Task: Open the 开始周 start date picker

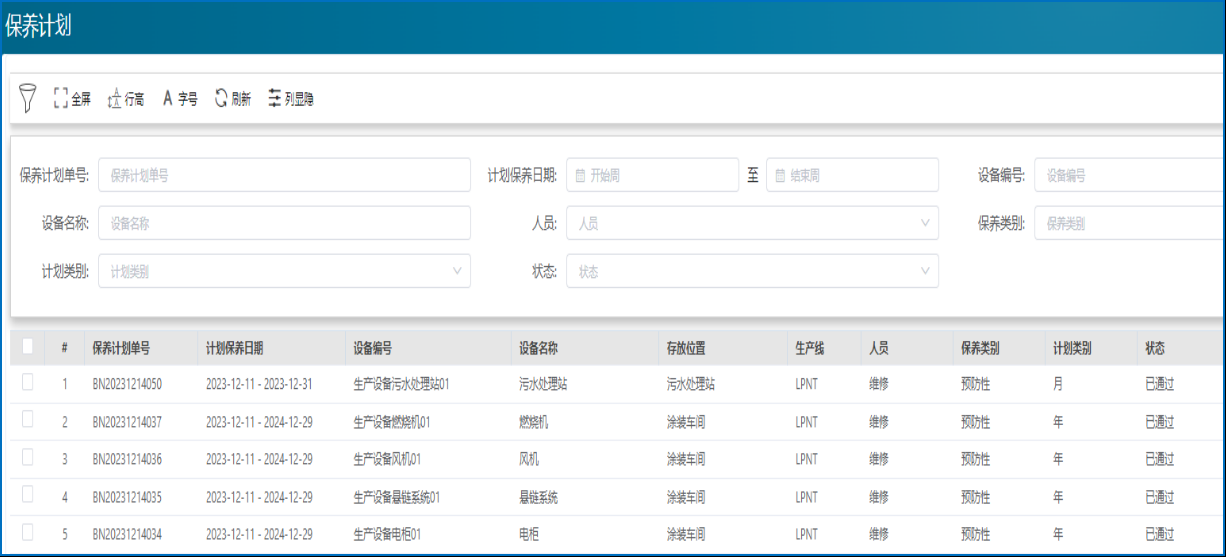Action: point(652,175)
